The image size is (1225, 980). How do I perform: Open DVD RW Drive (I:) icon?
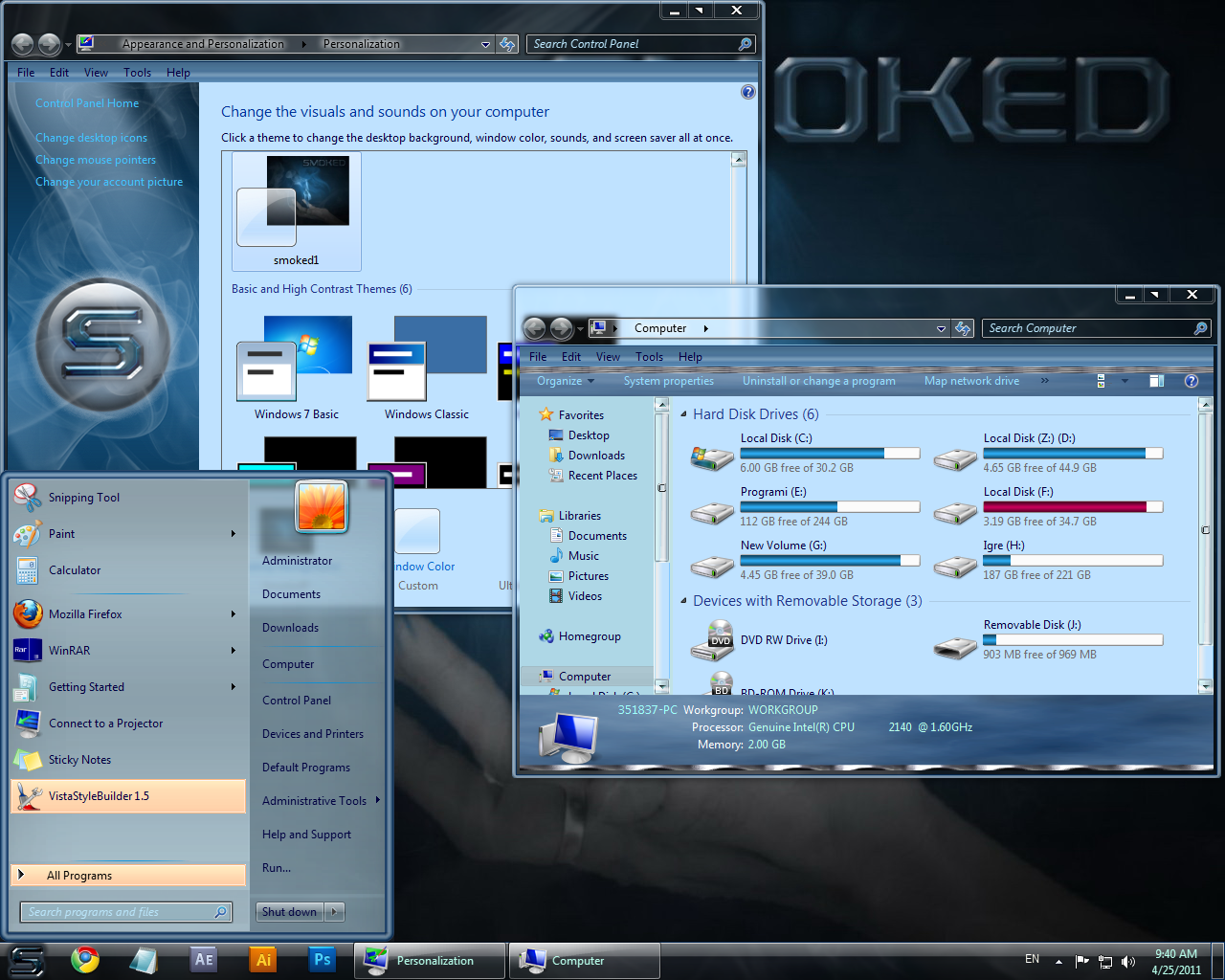[x=711, y=640]
